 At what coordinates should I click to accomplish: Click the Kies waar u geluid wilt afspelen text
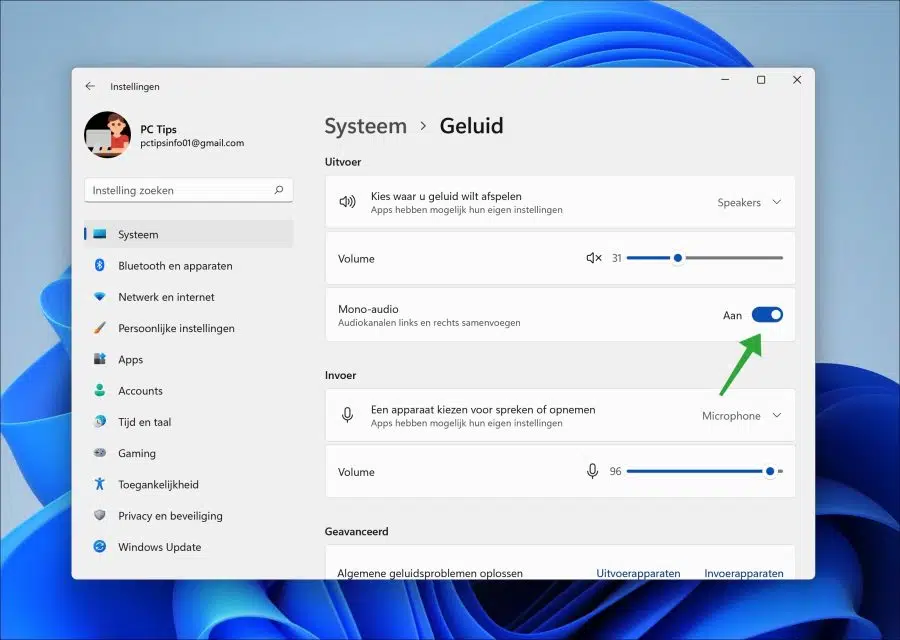(446, 196)
